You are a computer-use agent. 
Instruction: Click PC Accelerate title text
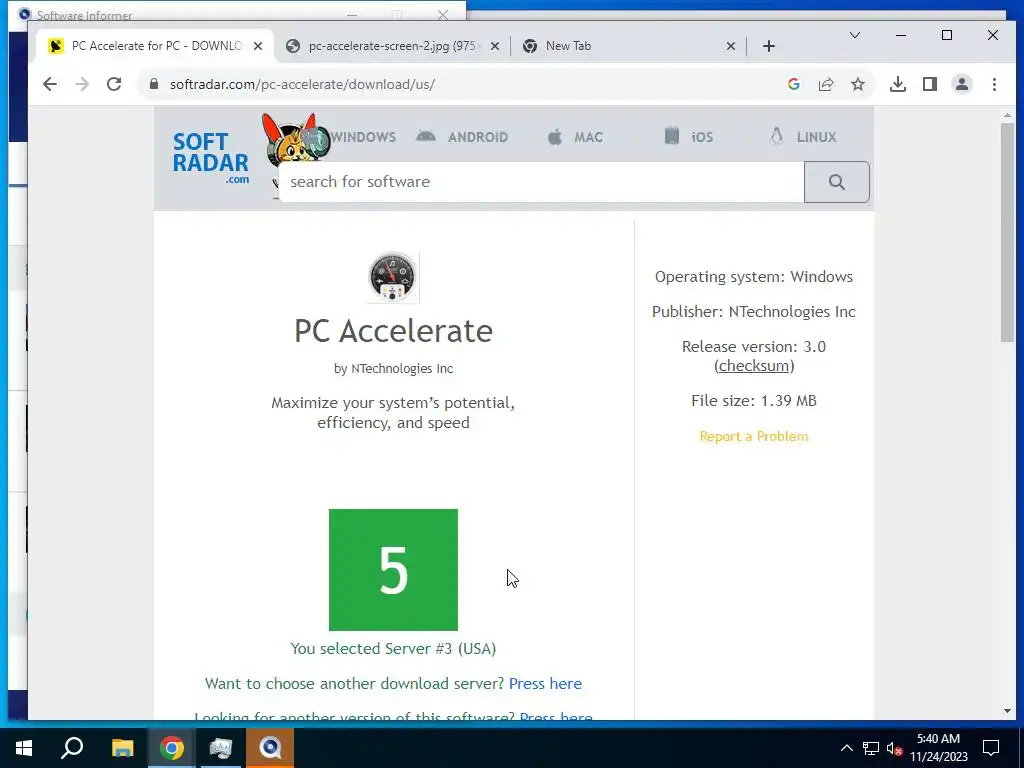(393, 331)
